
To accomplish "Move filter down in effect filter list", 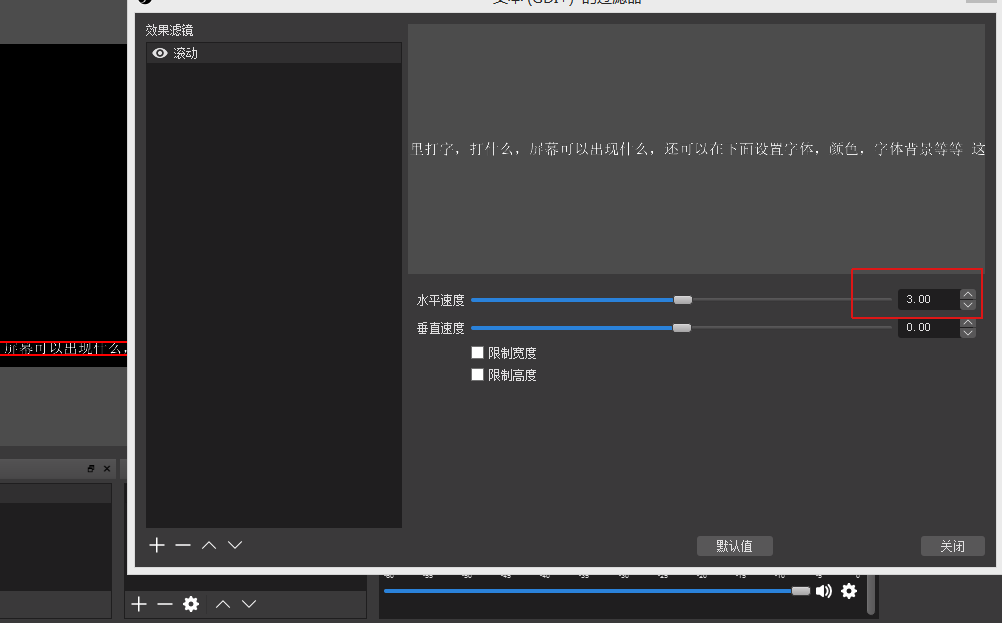I will 235,545.
